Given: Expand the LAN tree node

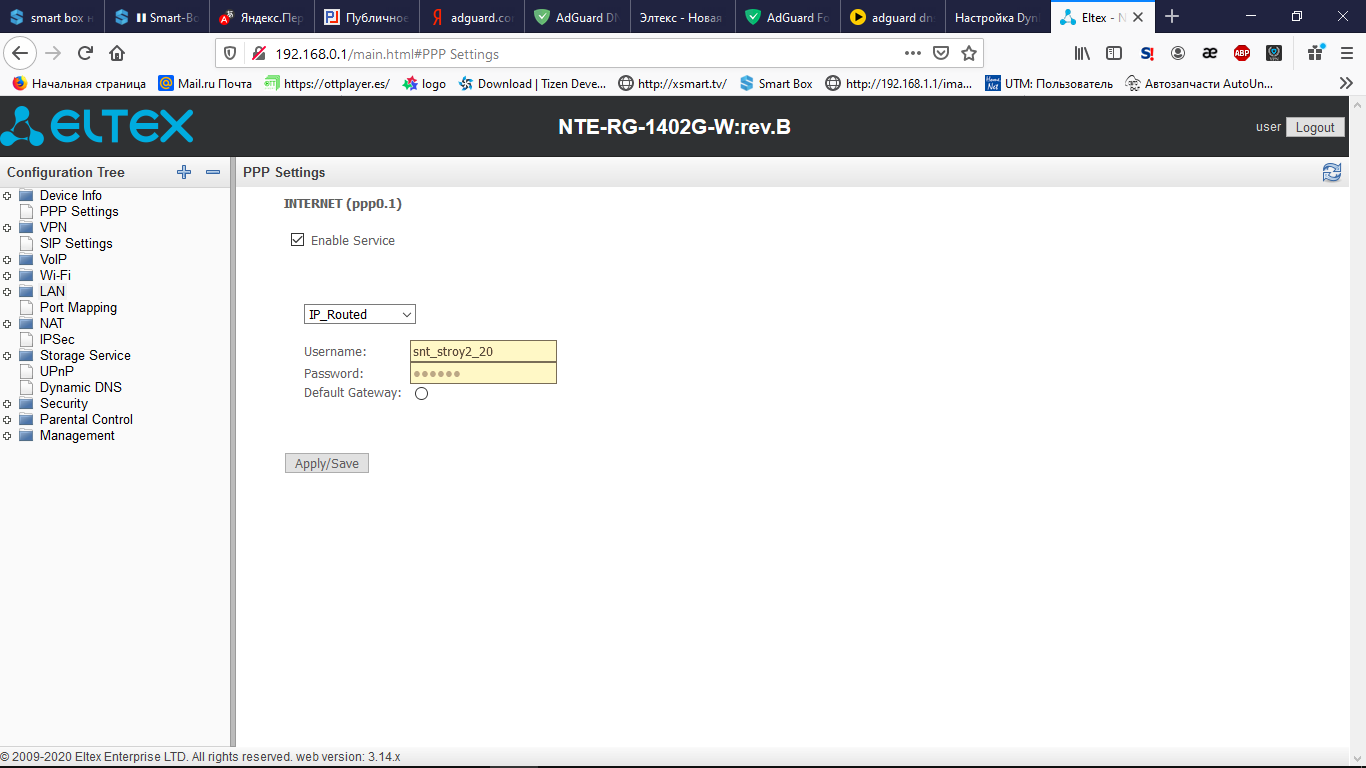Looking at the screenshot, I should click(x=7, y=292).
